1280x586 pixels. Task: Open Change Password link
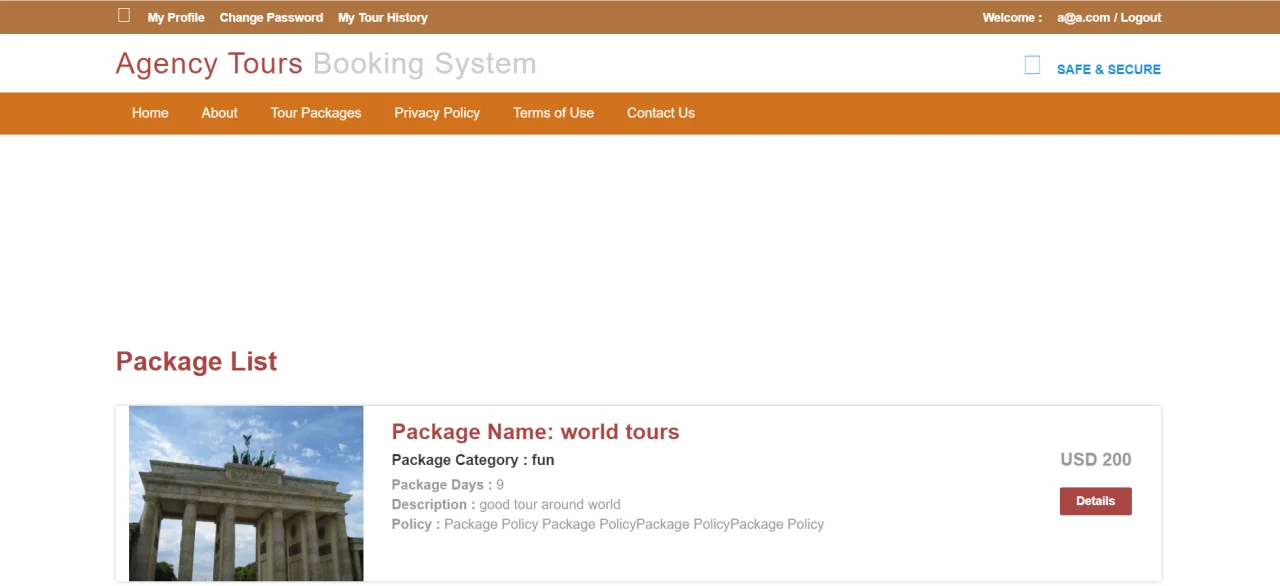[271, 18]
